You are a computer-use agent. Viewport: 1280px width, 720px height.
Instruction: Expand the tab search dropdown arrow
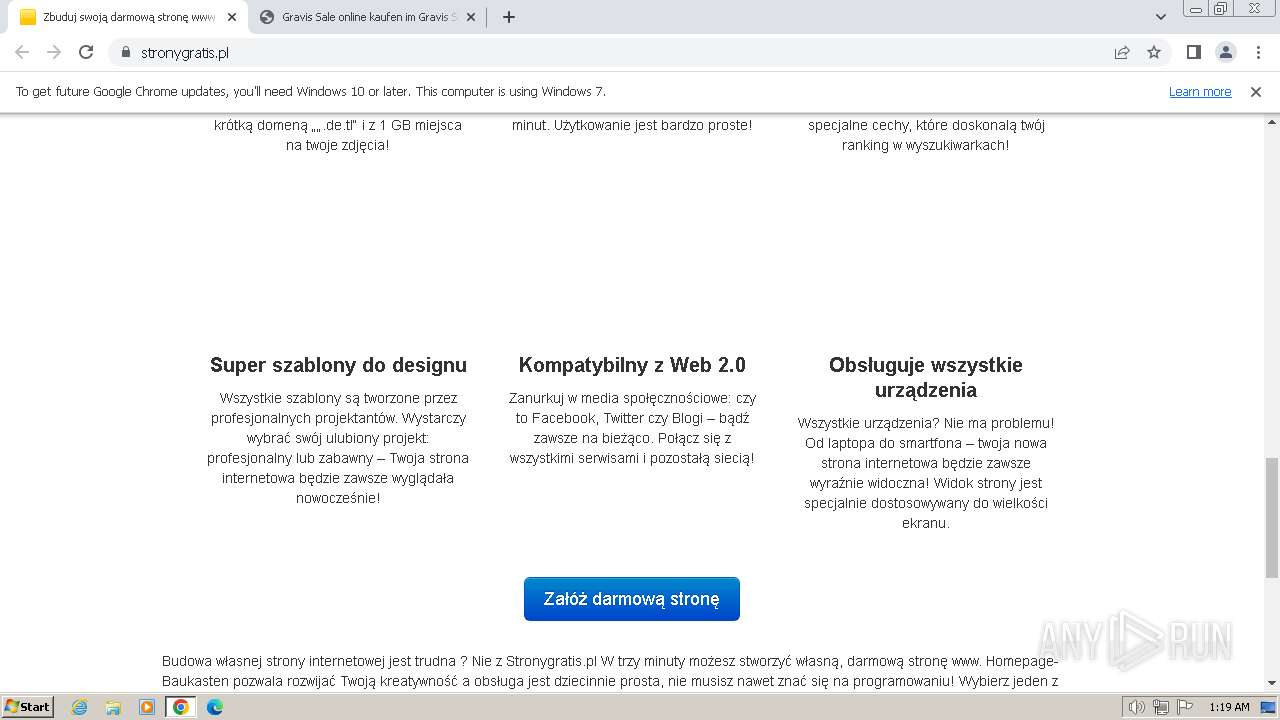(x=1161, y=17)
